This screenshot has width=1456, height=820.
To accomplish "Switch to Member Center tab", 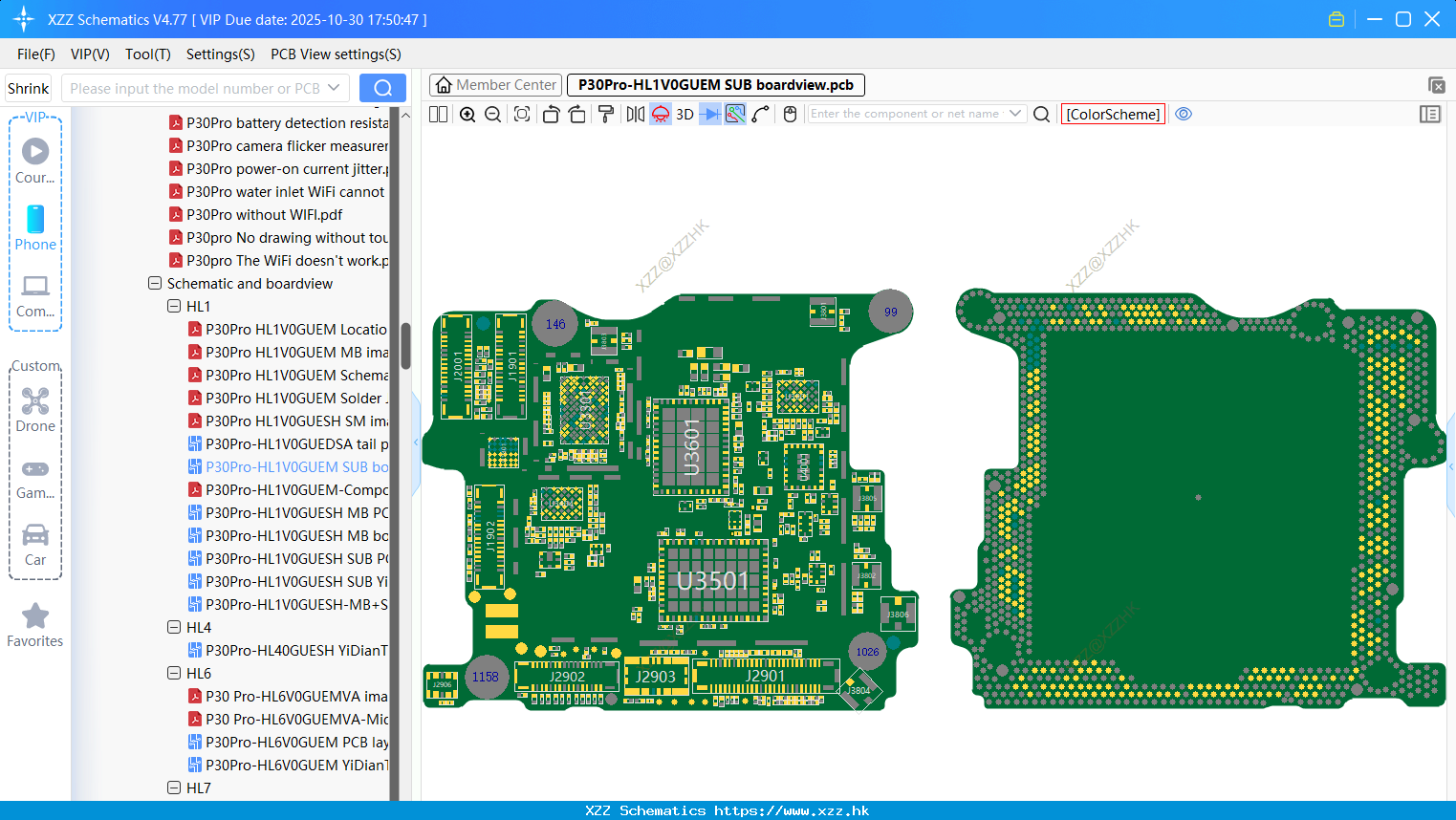I will (x=495, y=85).
